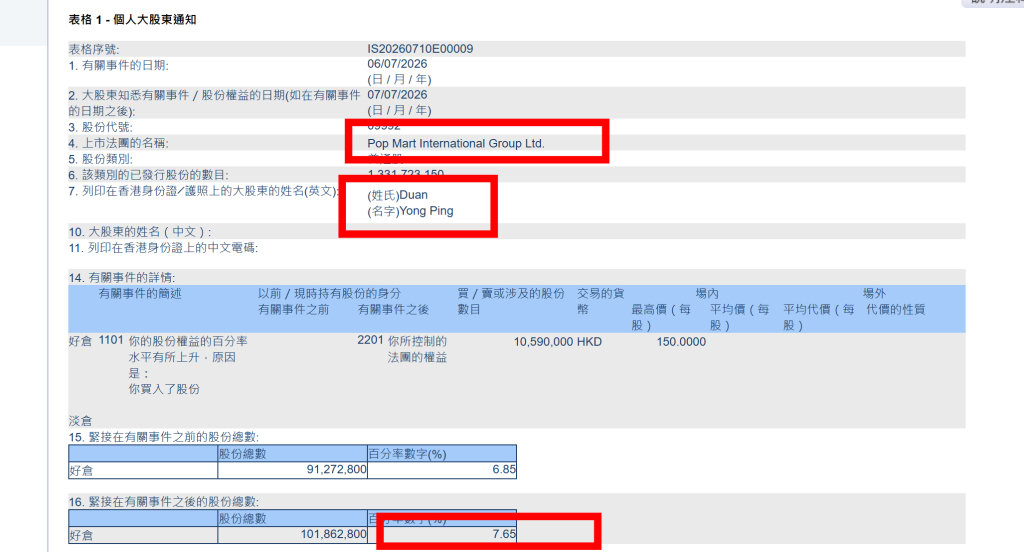Click the label 7. 列印在香港身份證／護照上的大股東的姓名
The image size is (1024, 552).
(x=204, y=191)
